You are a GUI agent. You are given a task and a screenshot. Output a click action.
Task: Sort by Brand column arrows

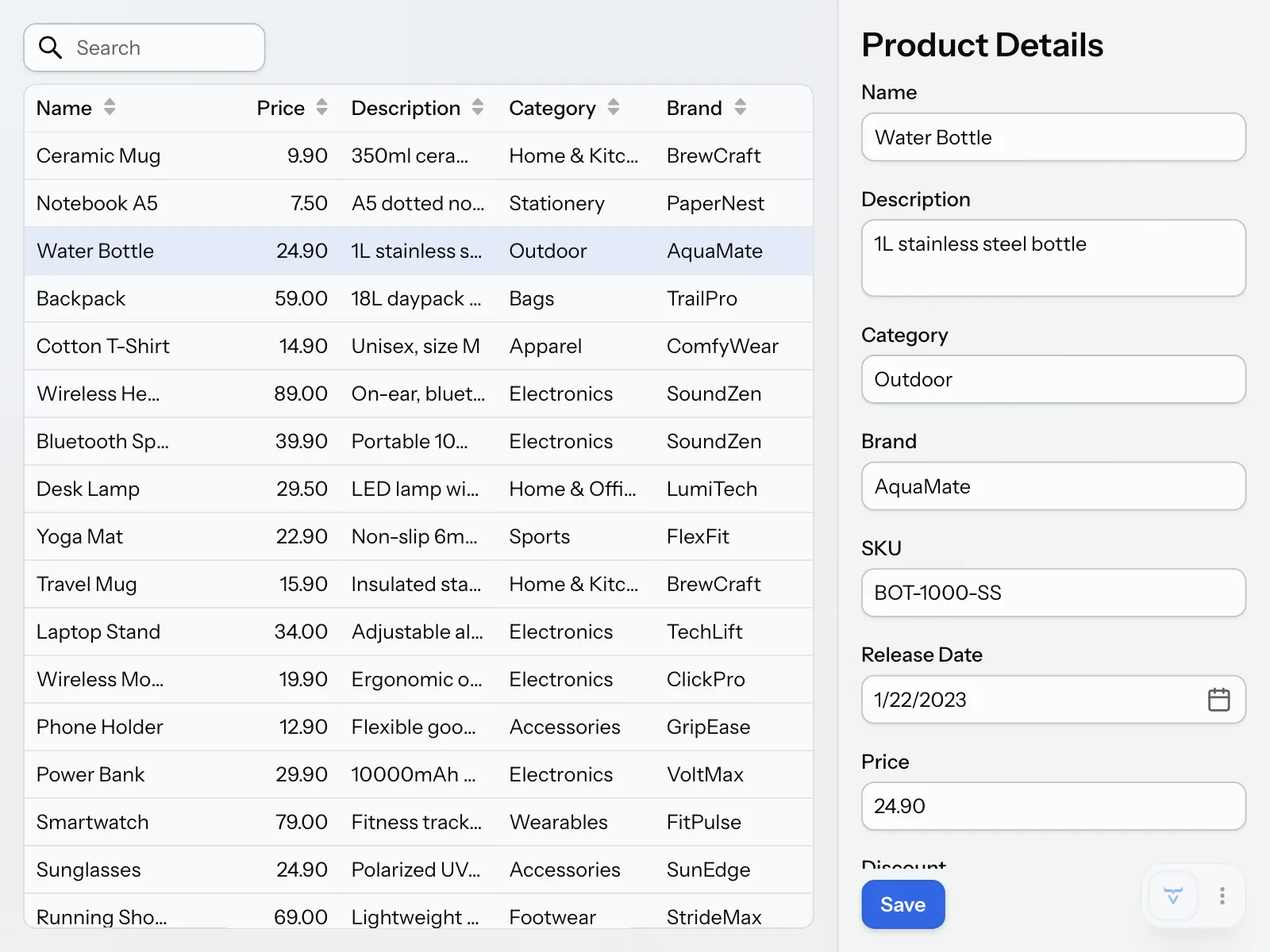pyautogui.click(x=741, y=107)
